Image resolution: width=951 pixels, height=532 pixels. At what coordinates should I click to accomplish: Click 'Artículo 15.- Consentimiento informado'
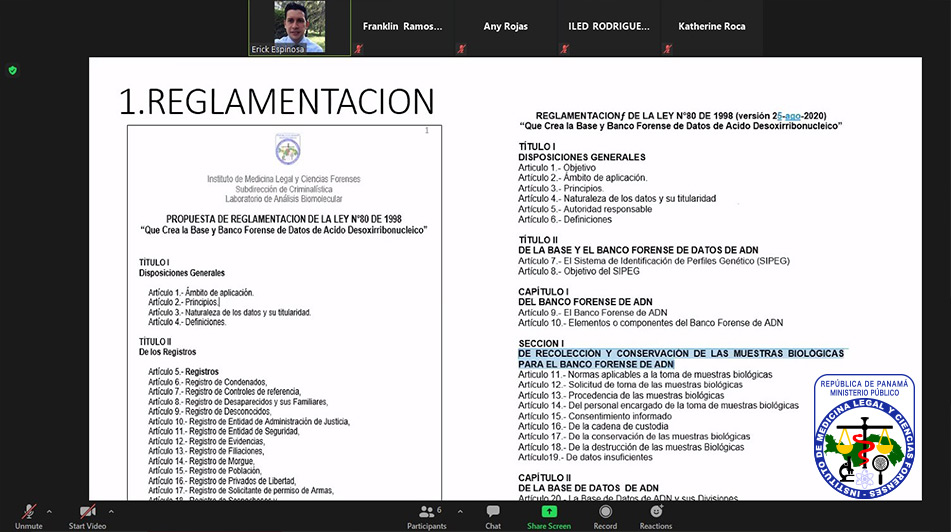(x=595, y=416)
